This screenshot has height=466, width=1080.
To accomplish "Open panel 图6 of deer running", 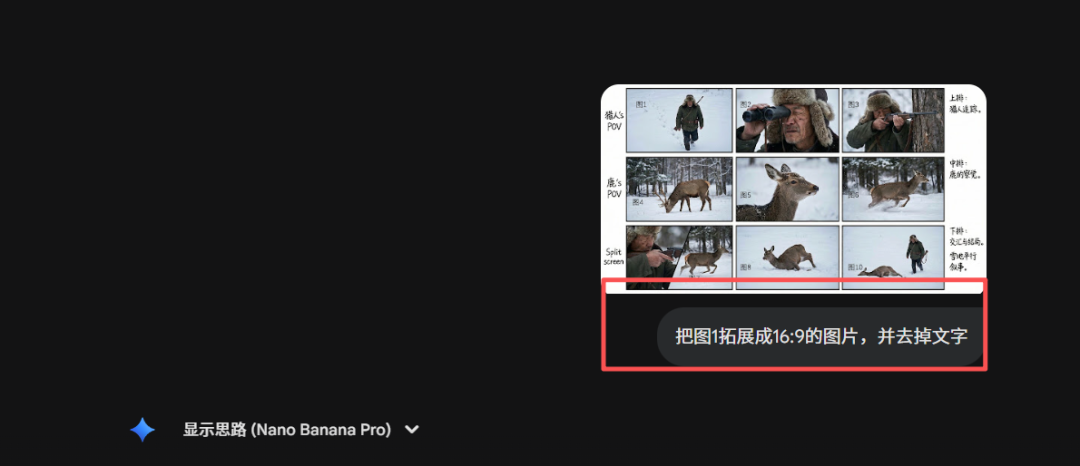I will pyautogui.click(x=893, y=188).
